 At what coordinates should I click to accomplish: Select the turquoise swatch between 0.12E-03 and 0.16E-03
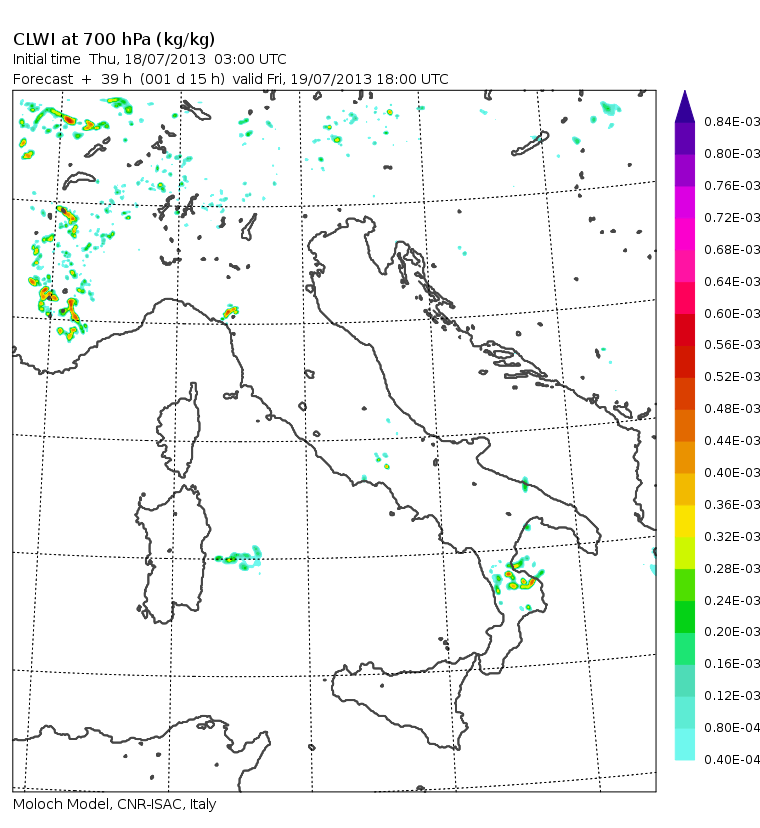[684, 680]
